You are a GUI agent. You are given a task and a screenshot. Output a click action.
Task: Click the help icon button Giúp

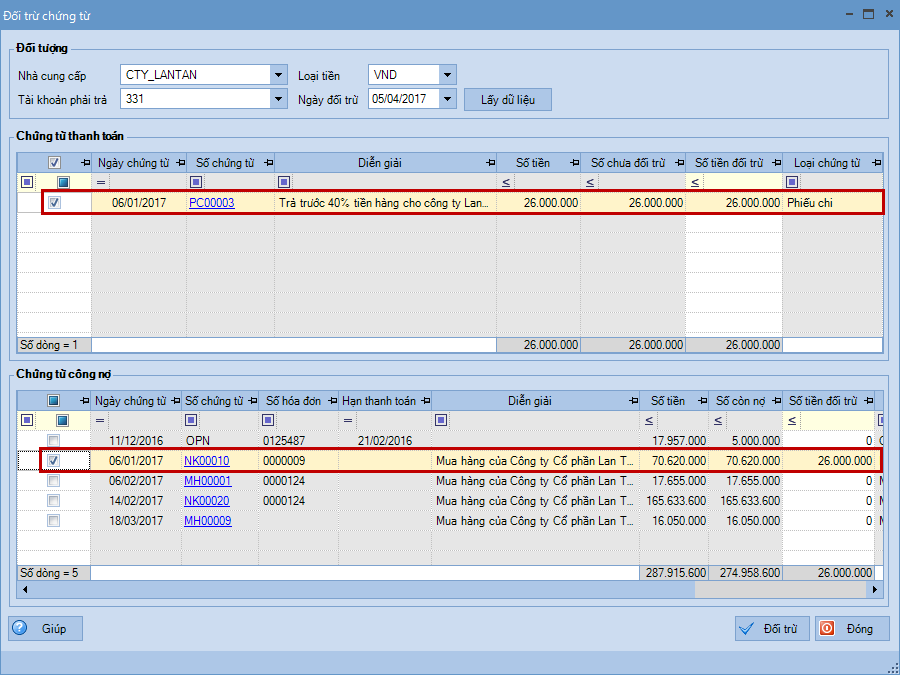click(x=45, y=629)
